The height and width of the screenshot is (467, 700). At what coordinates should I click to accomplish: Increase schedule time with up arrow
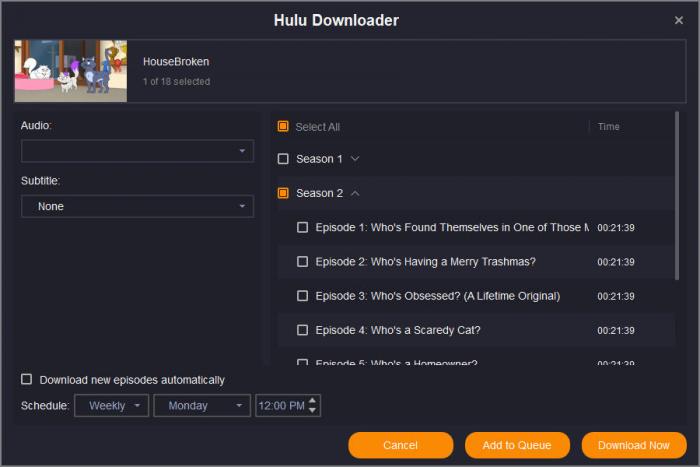pos(313,400)
